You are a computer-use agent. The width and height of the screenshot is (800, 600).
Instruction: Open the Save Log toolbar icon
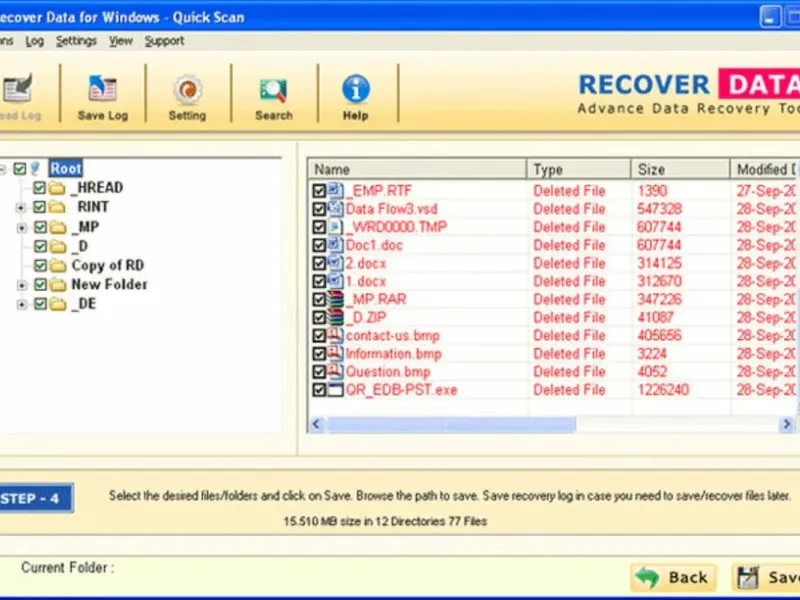click(103, 88)
